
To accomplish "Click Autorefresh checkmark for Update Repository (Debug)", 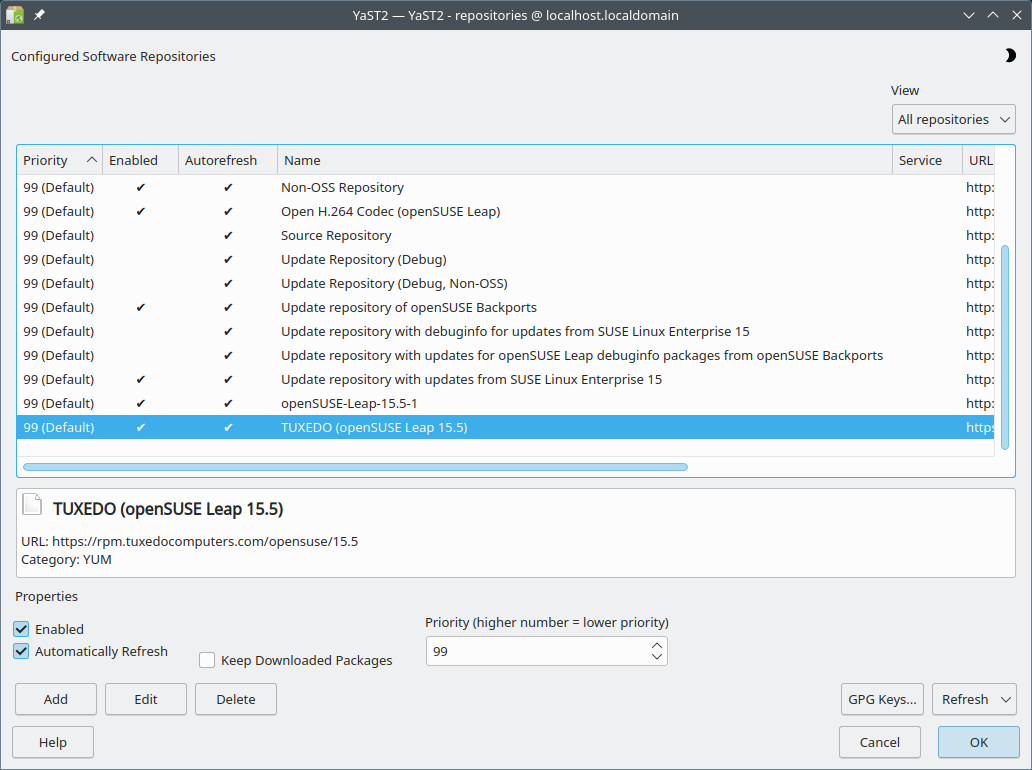I will (x=228, y=259).
